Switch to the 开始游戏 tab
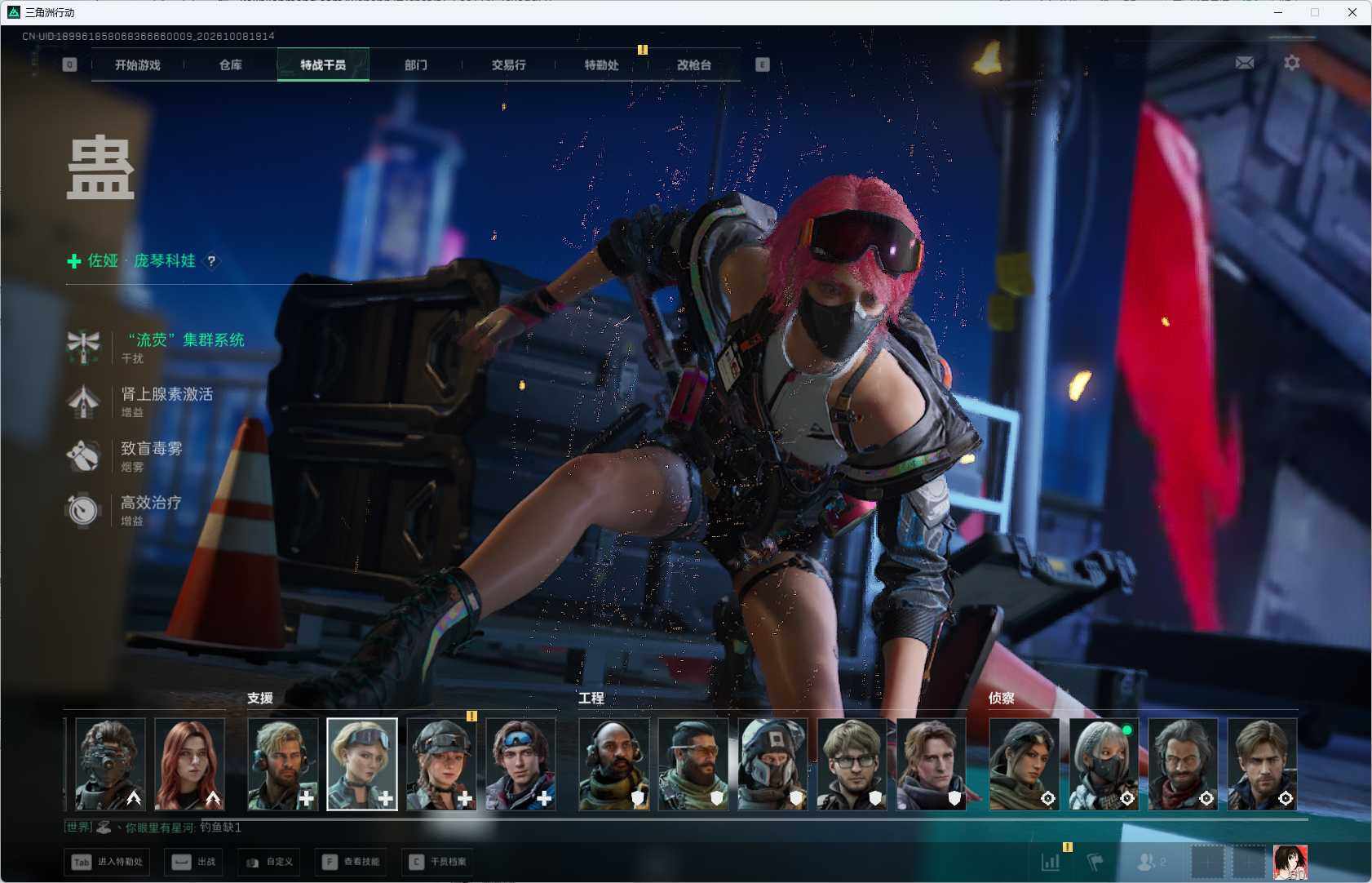This screenshot has width=1372, height=883. click(x=138, y=64)
